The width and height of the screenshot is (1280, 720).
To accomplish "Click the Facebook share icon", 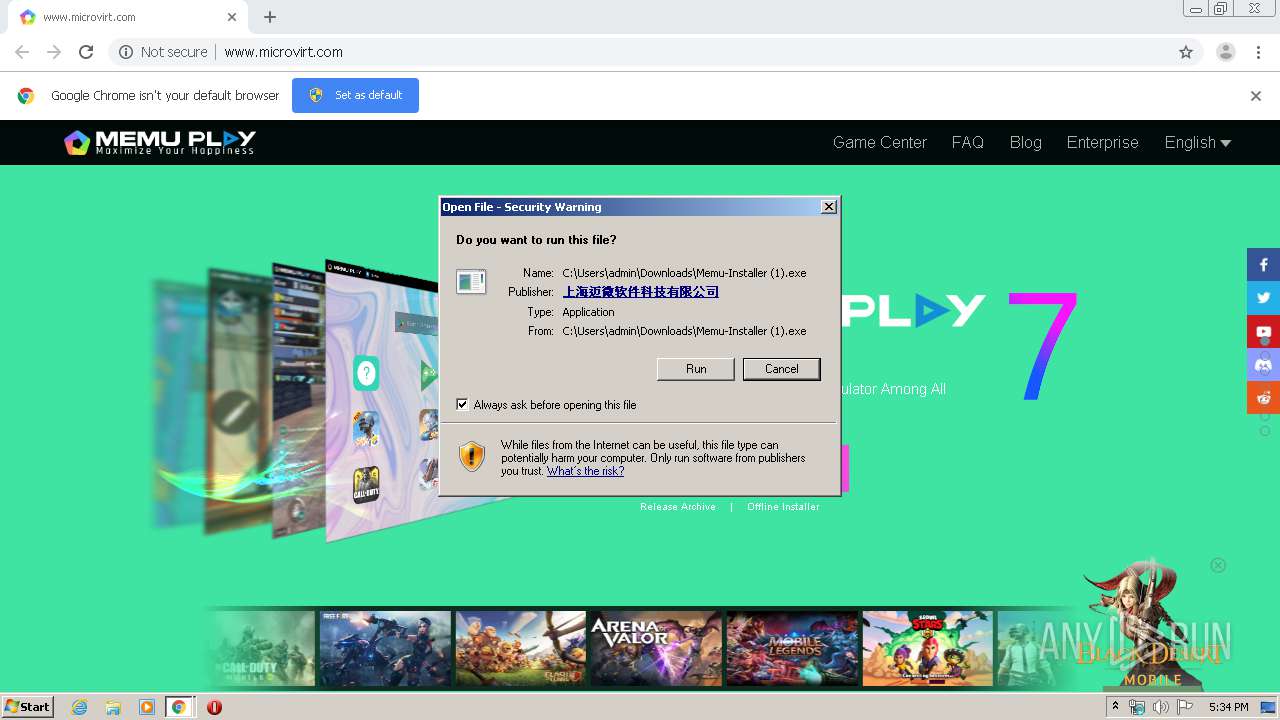I will pos(1263,265).
